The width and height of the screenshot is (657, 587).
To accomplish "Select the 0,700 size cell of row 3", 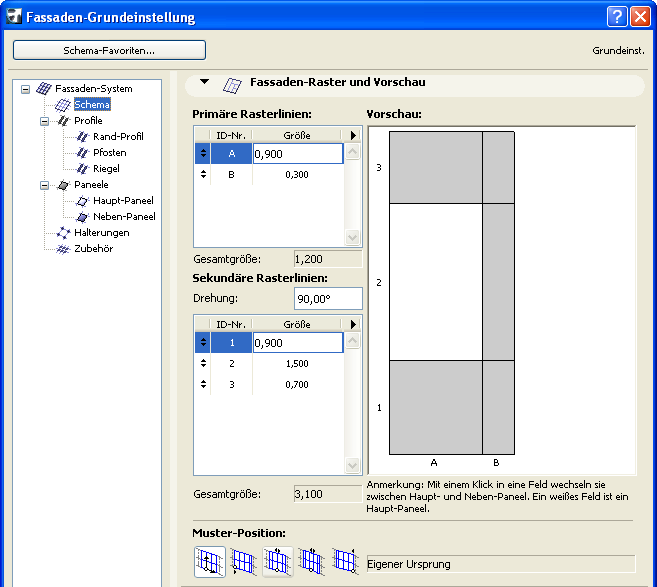I will pyautogui.click(x=297, y=385).
